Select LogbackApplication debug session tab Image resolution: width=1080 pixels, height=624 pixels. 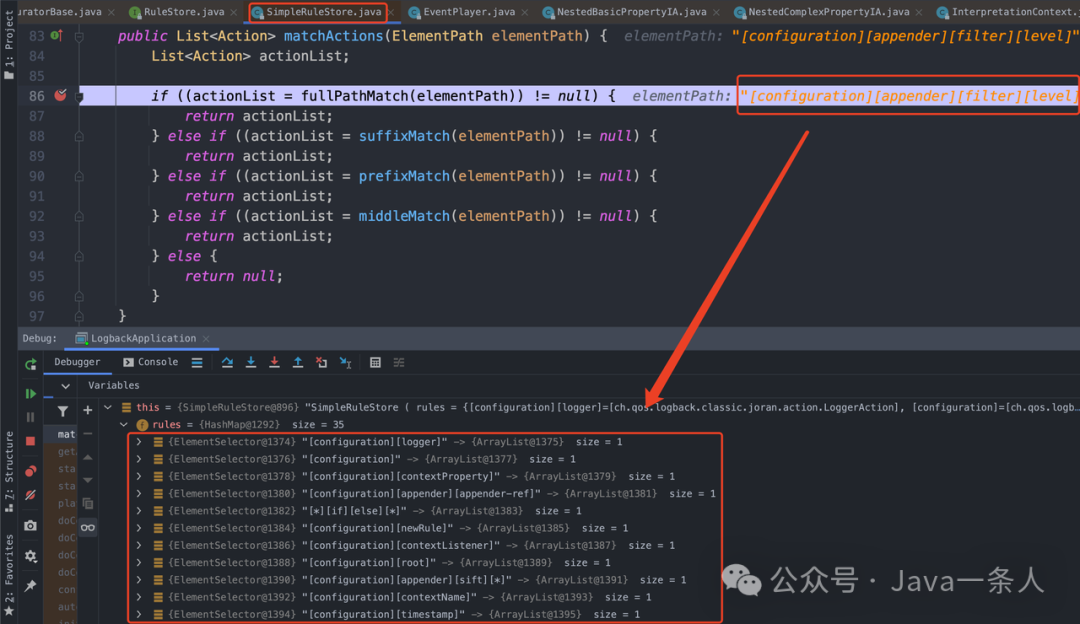click(x=143, y=338)
